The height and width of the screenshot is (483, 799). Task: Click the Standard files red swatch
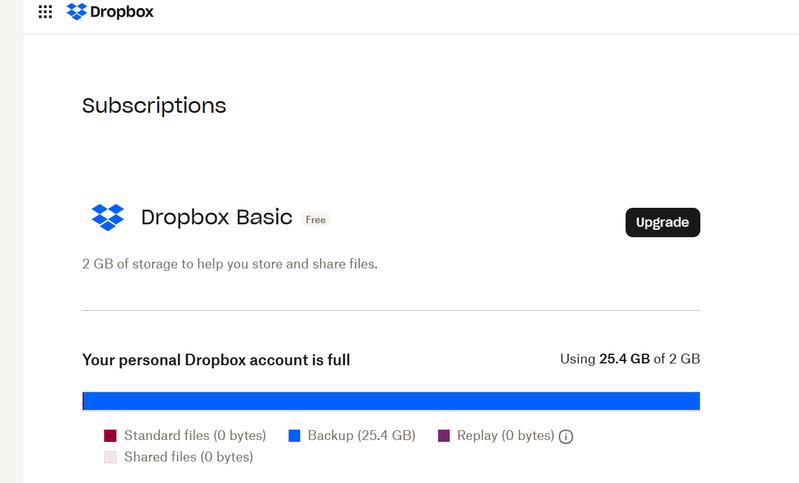(111, 436)
